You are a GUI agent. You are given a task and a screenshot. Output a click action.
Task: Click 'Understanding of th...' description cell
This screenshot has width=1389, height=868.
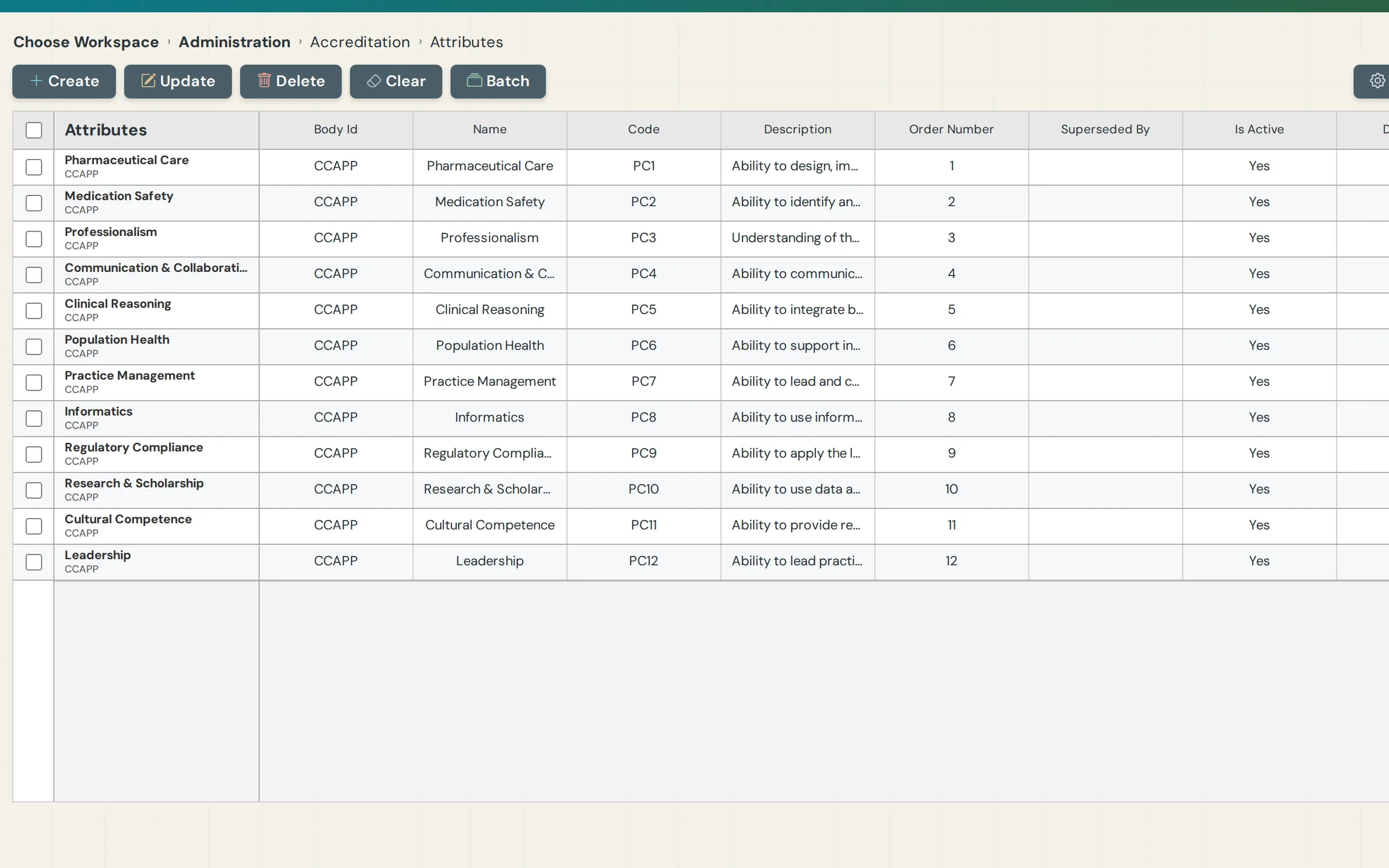(x=797, y=238)
